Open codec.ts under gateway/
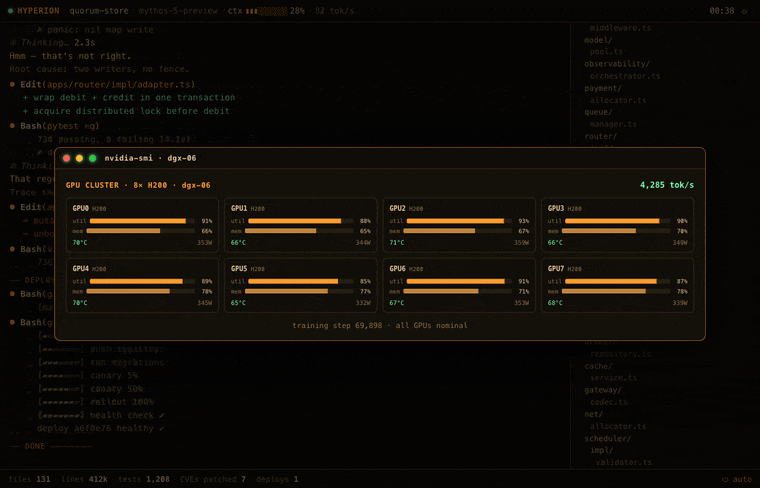 [609, 402]
